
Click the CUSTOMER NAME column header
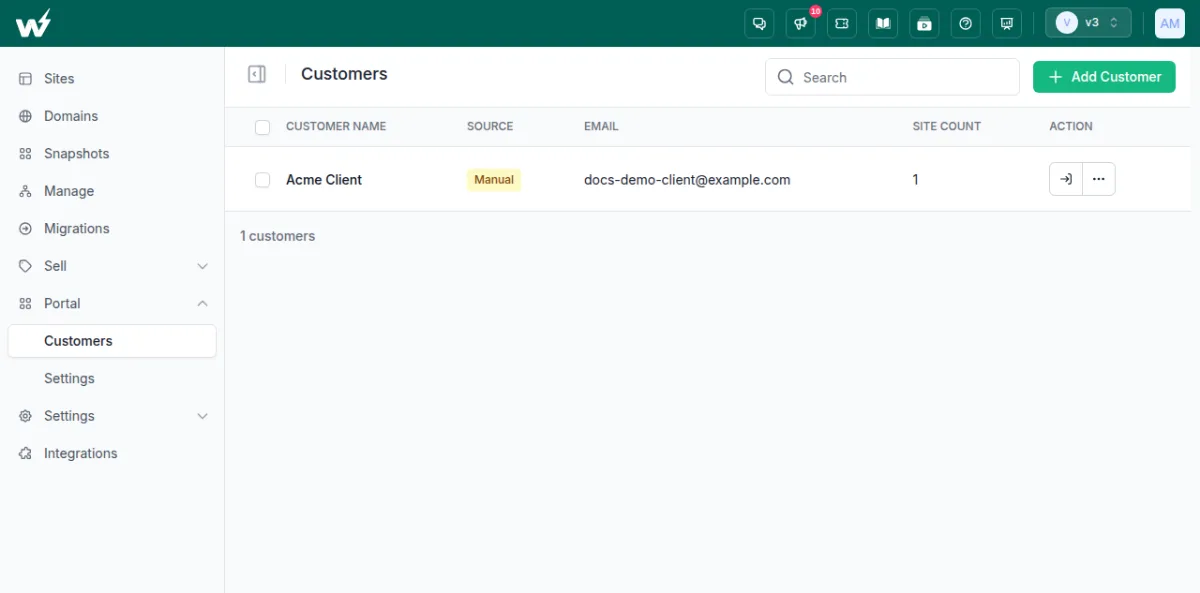pos(336,126)
